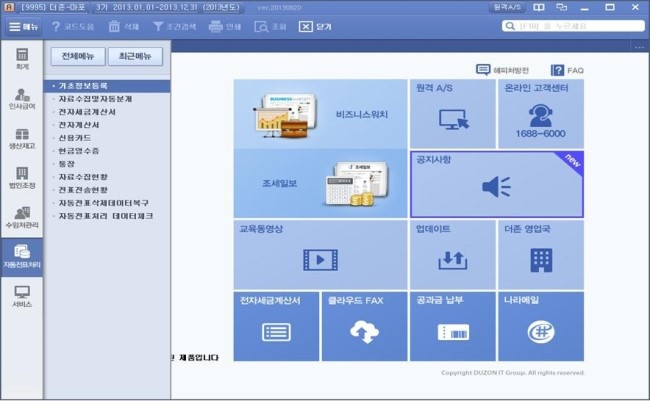Open the 전자세금계산서 bottom tile
The height and width of the screenshot is (401, 650).
(x=276, y=326)
